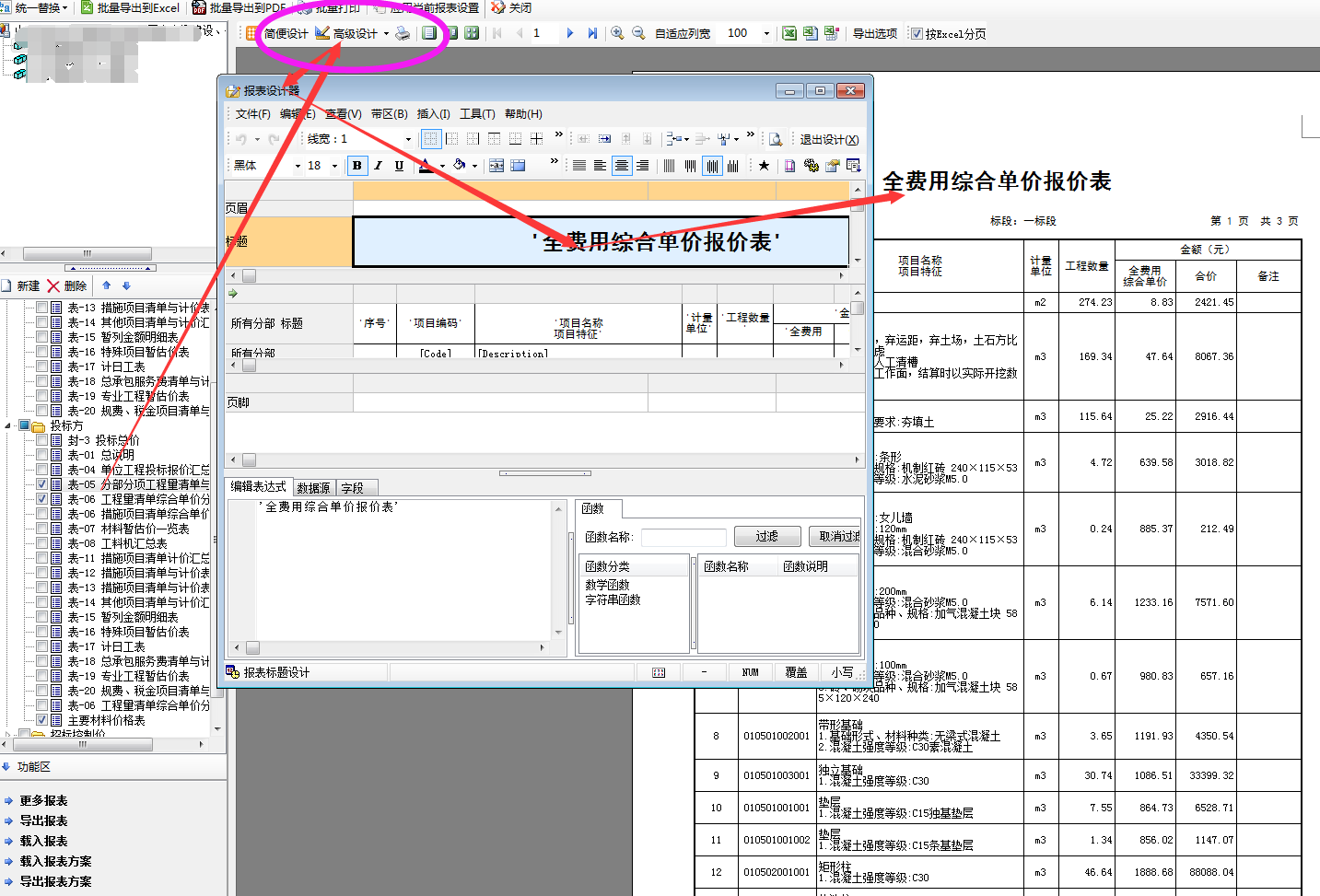Toggle underline formatting

coord(399,166)
